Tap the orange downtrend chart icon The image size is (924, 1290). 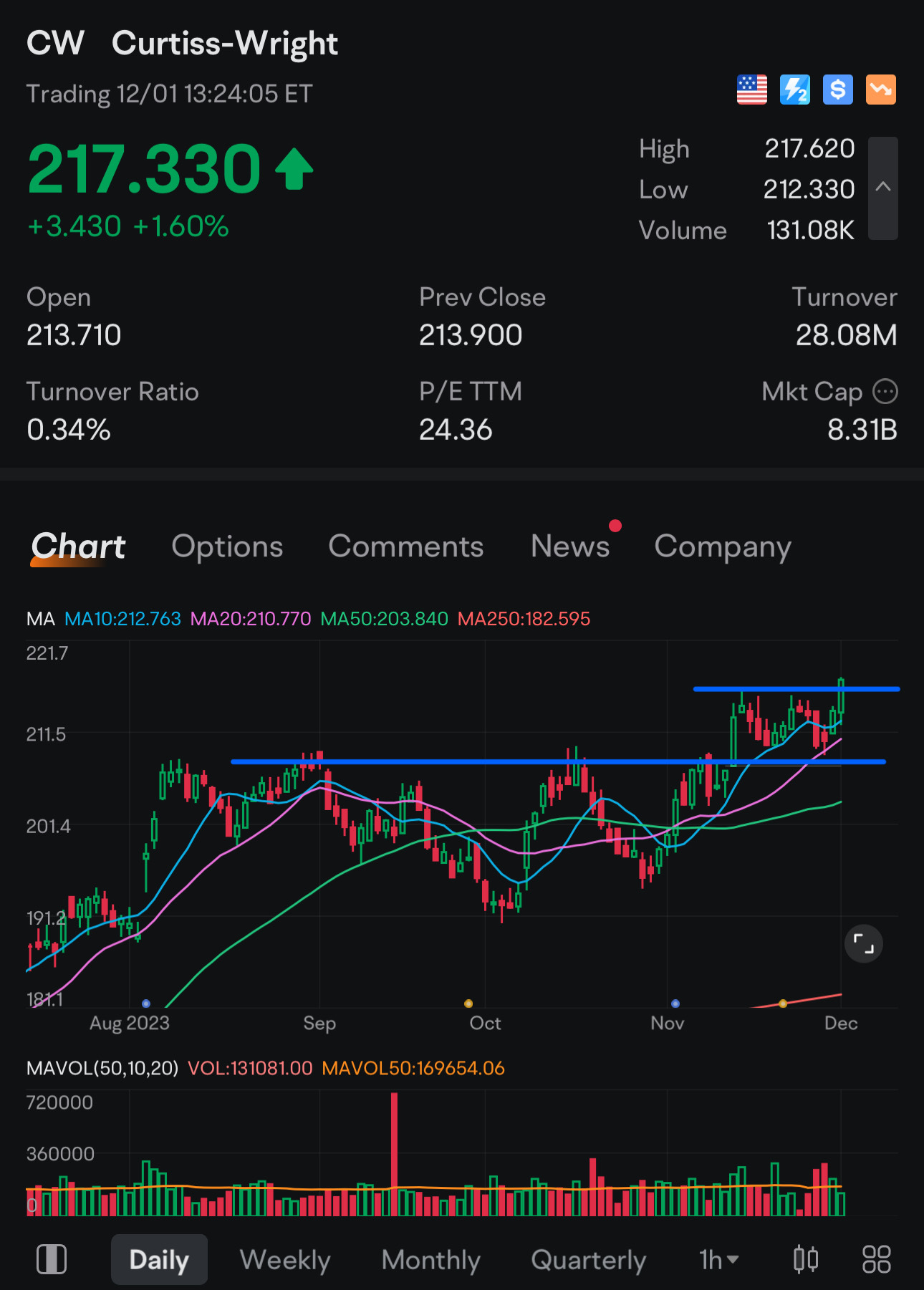point(880,90)
